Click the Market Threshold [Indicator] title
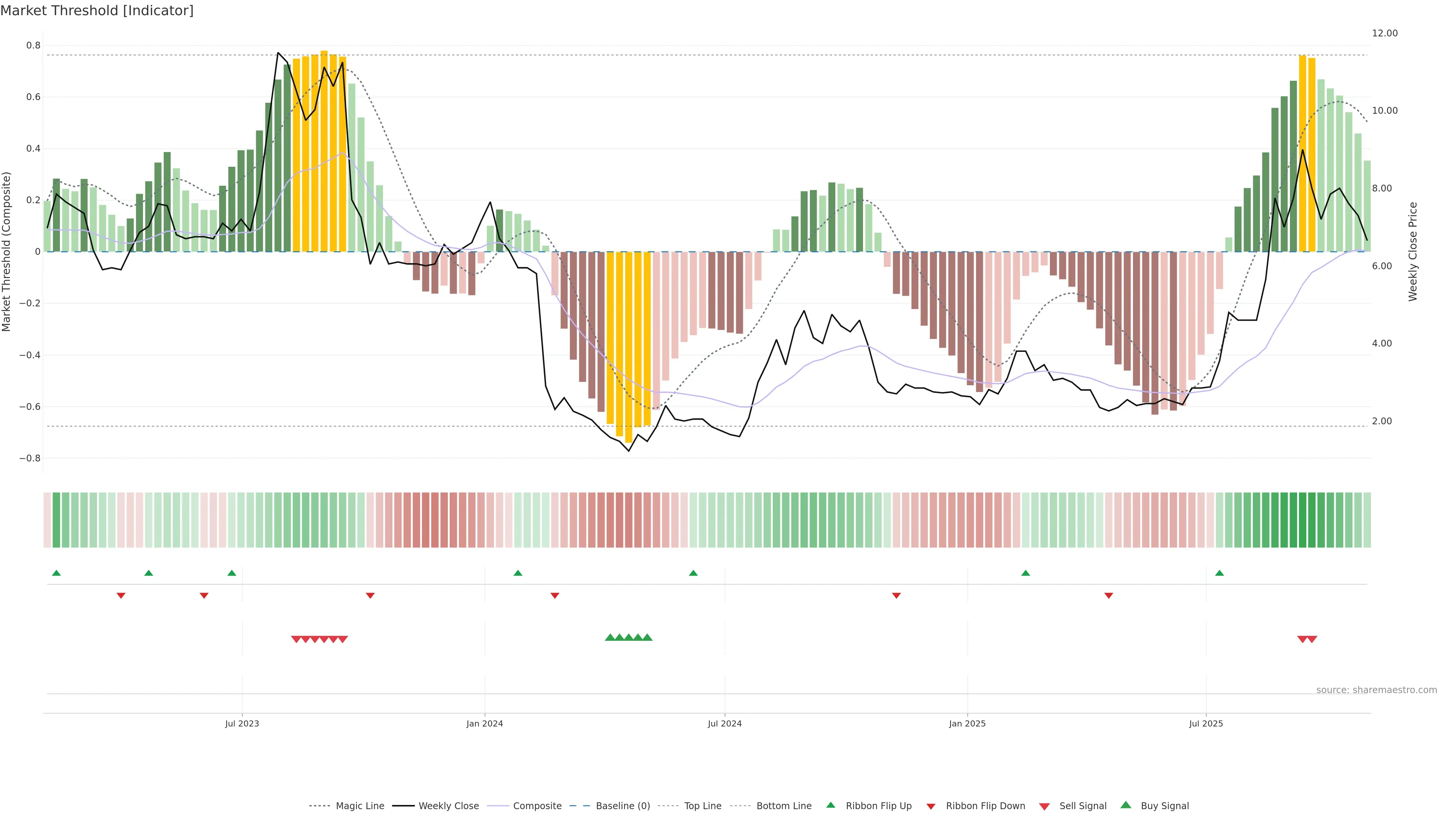The height and width of the screenshot is (819, 1456). (97, 11)
